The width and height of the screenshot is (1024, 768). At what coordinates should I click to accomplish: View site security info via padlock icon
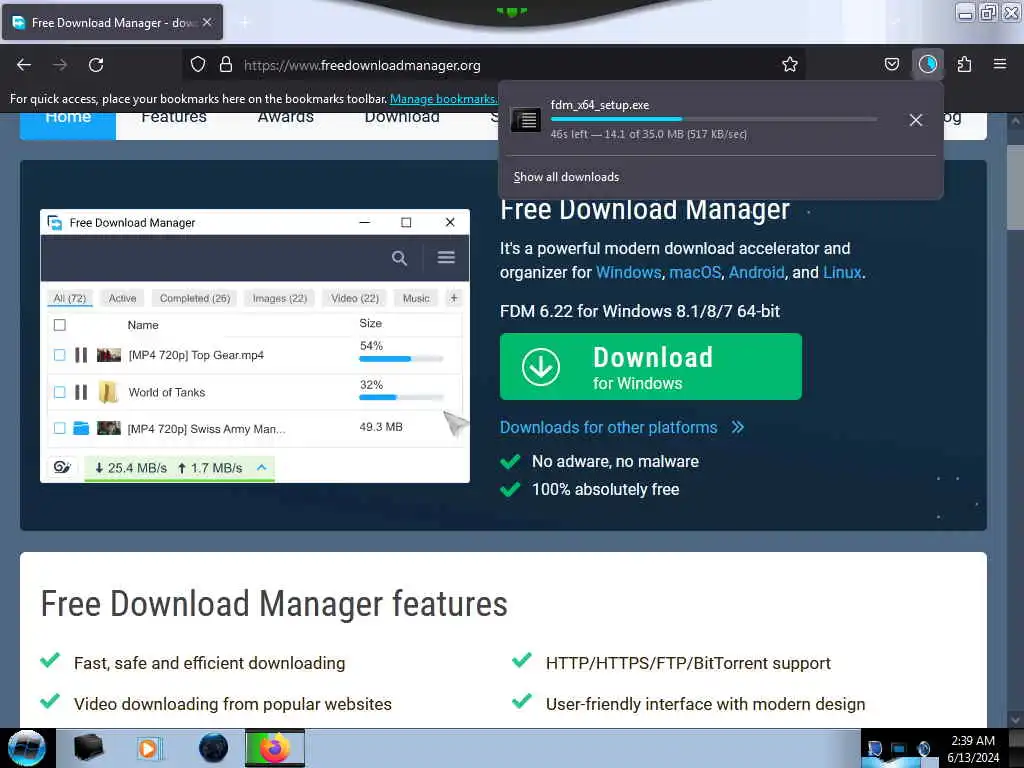tap(226, 65)
